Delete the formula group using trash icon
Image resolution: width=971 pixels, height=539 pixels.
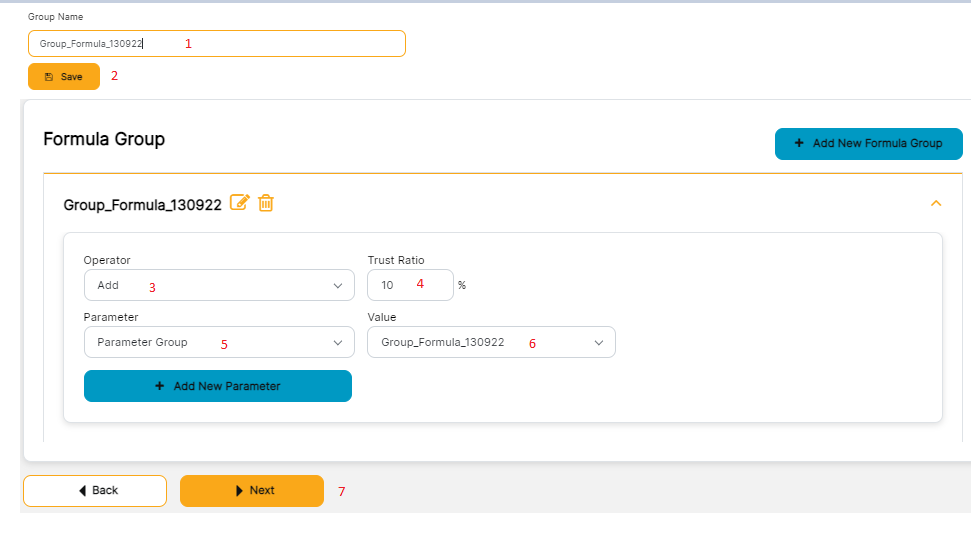(266, 203)
